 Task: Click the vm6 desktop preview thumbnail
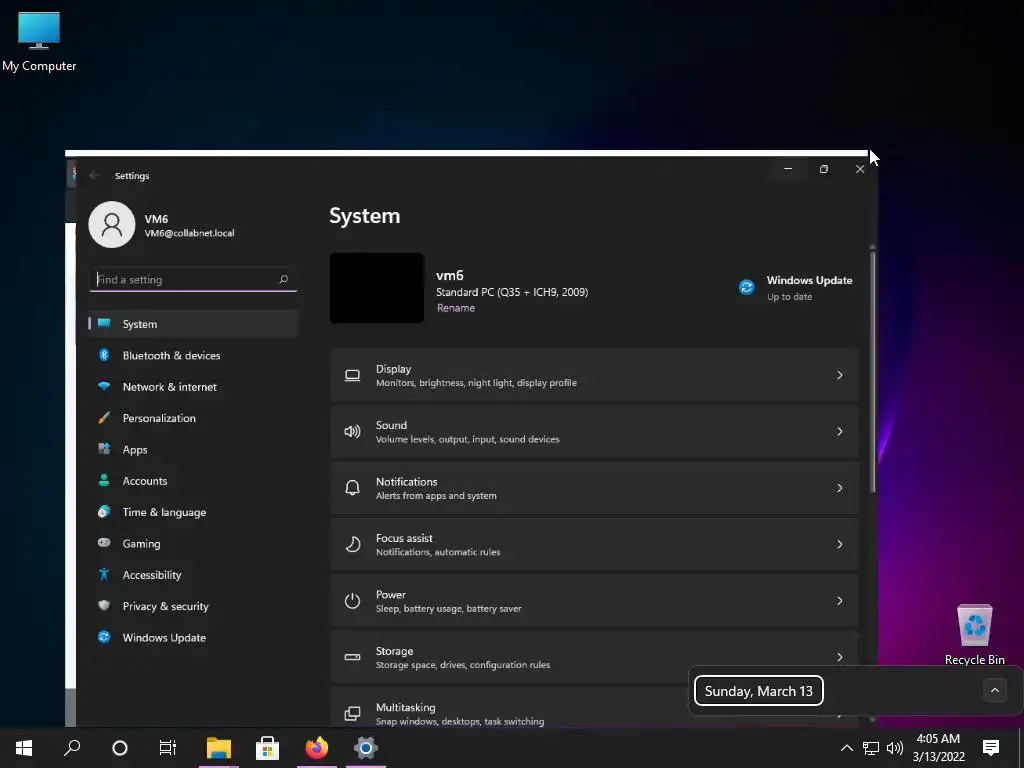coord(377,288)
